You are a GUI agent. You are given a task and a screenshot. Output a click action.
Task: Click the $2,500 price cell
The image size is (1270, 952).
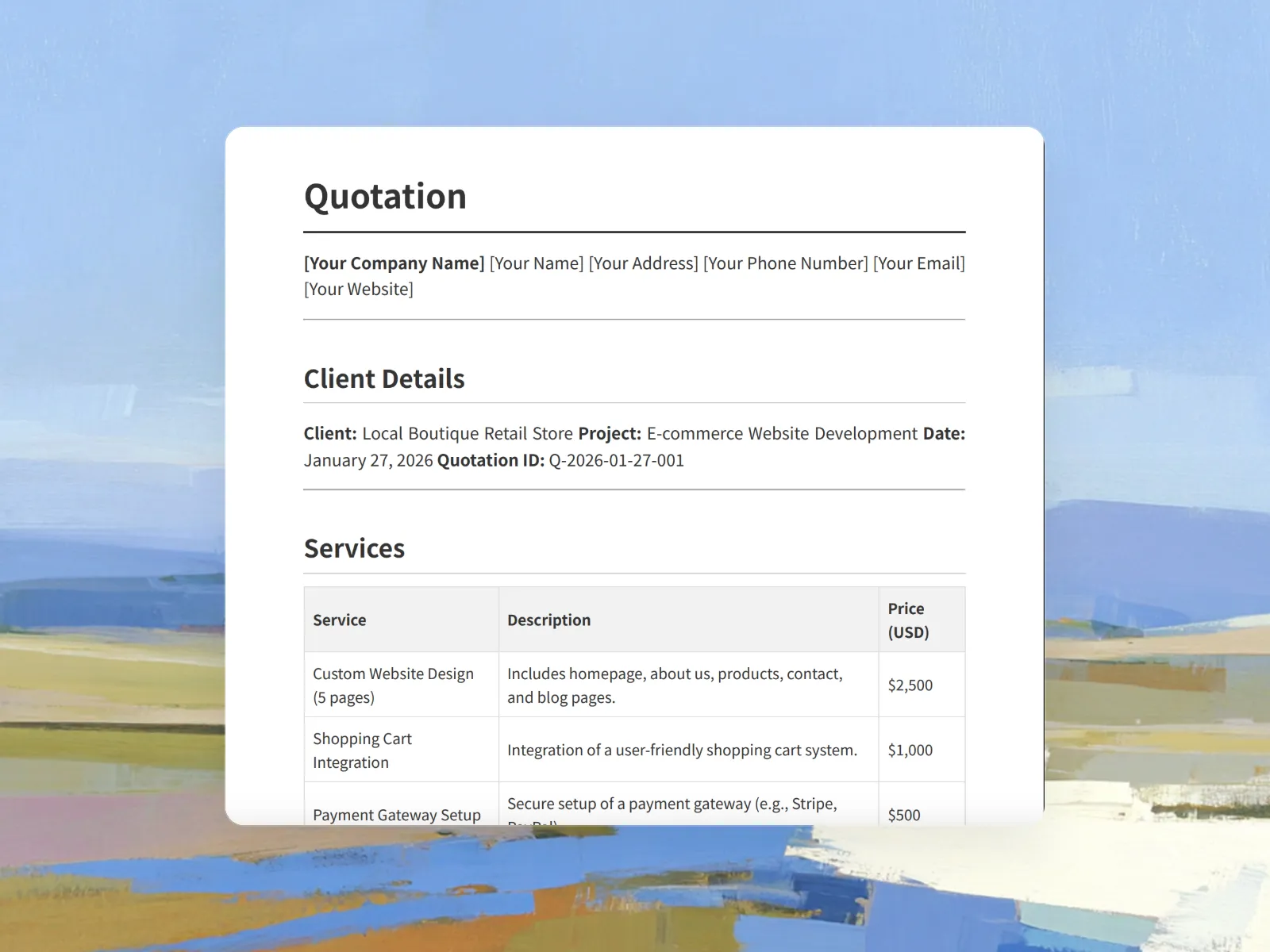[x=910, y=685]
